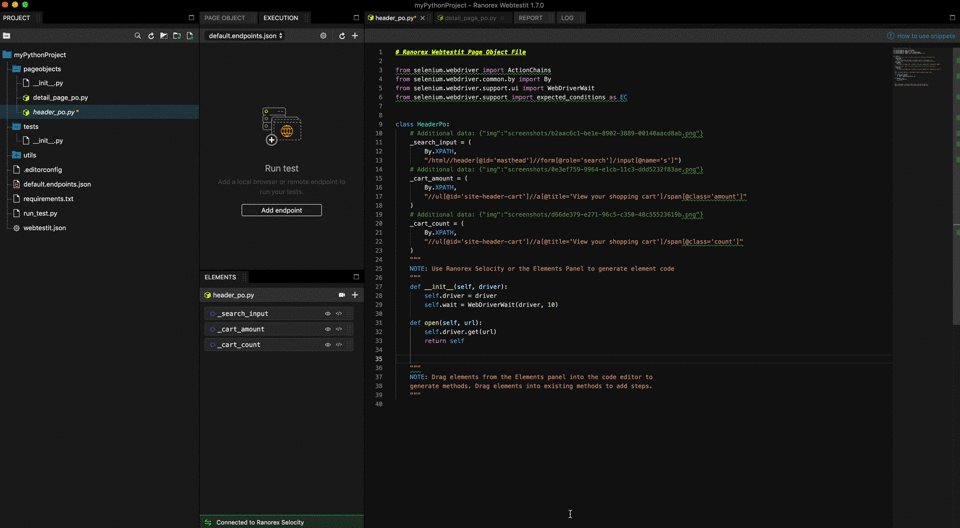Click the header_po.py label in Elements panel
960x528 pixels.
tap(233, 295)
